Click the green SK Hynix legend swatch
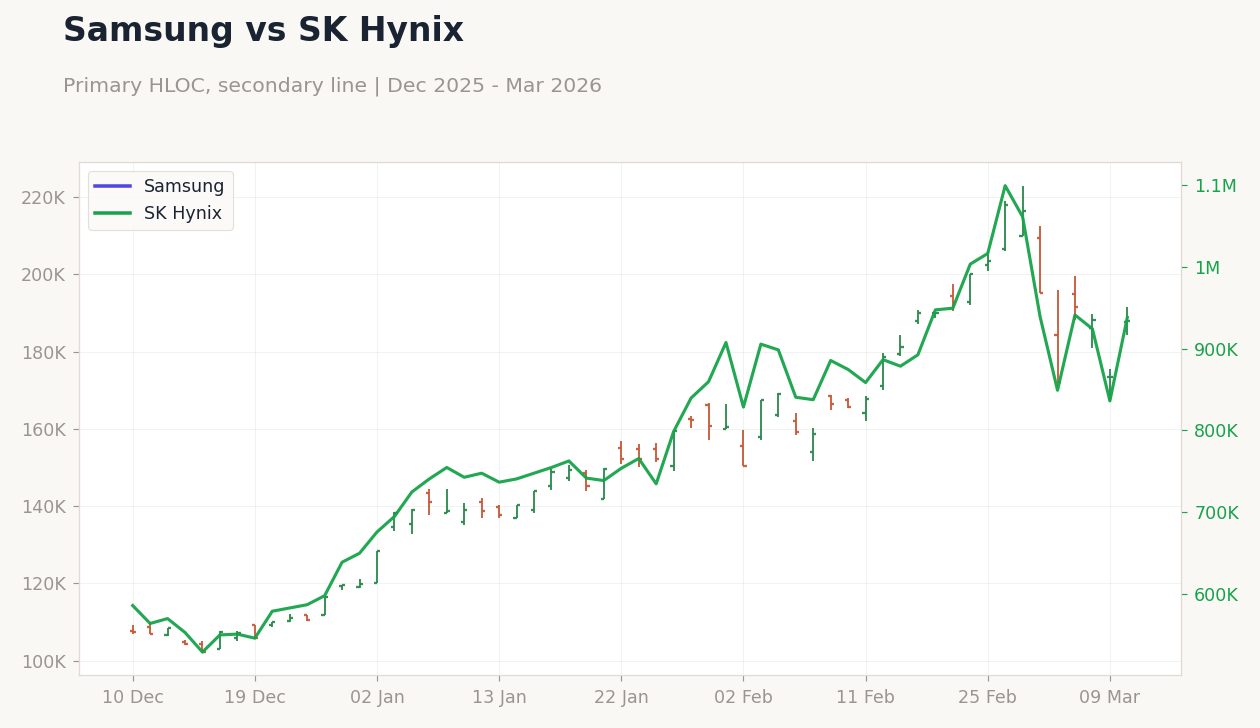Screen dimensions: 1260x728 (113, 214)
